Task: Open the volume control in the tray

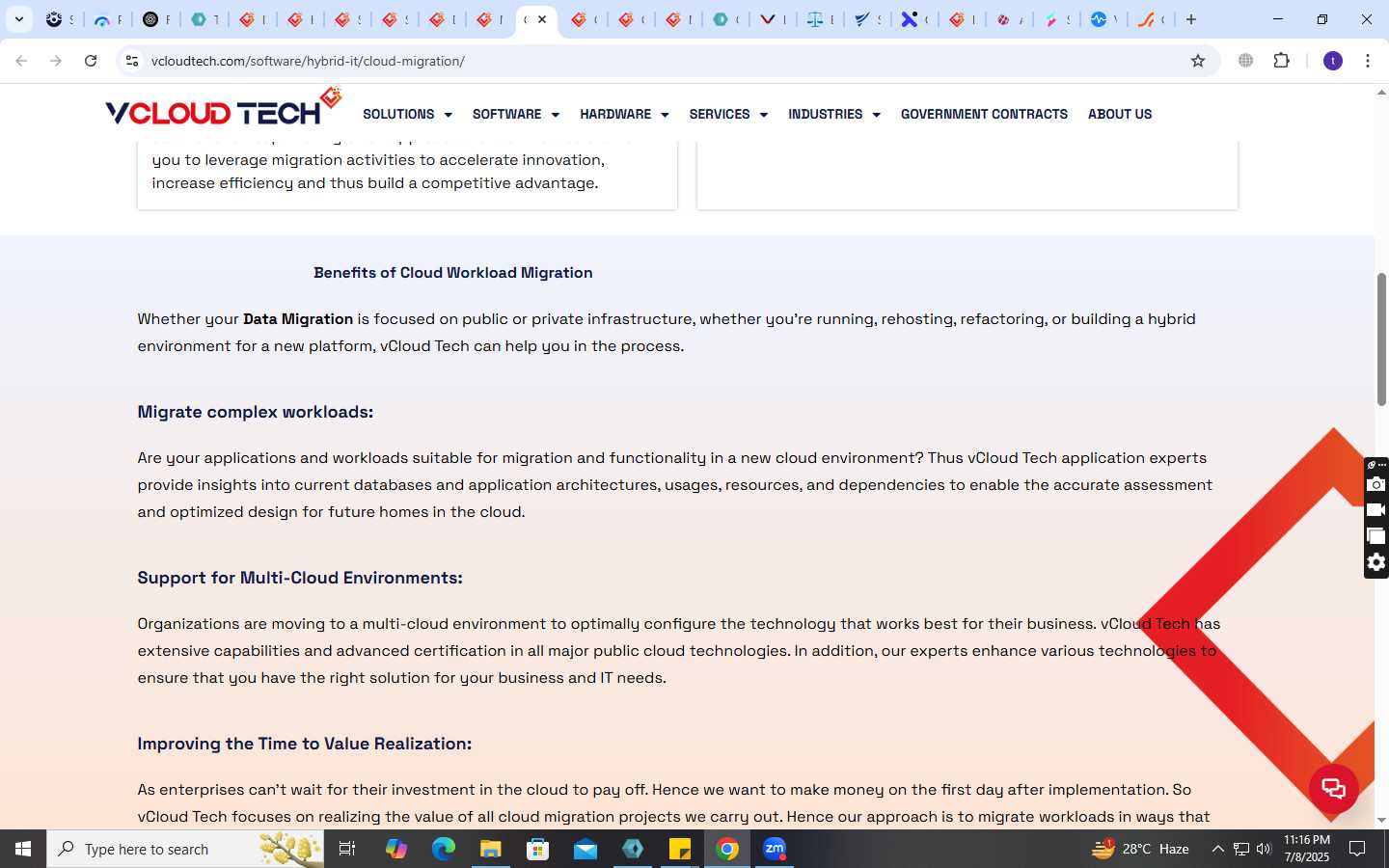Action: (1264, 849)
